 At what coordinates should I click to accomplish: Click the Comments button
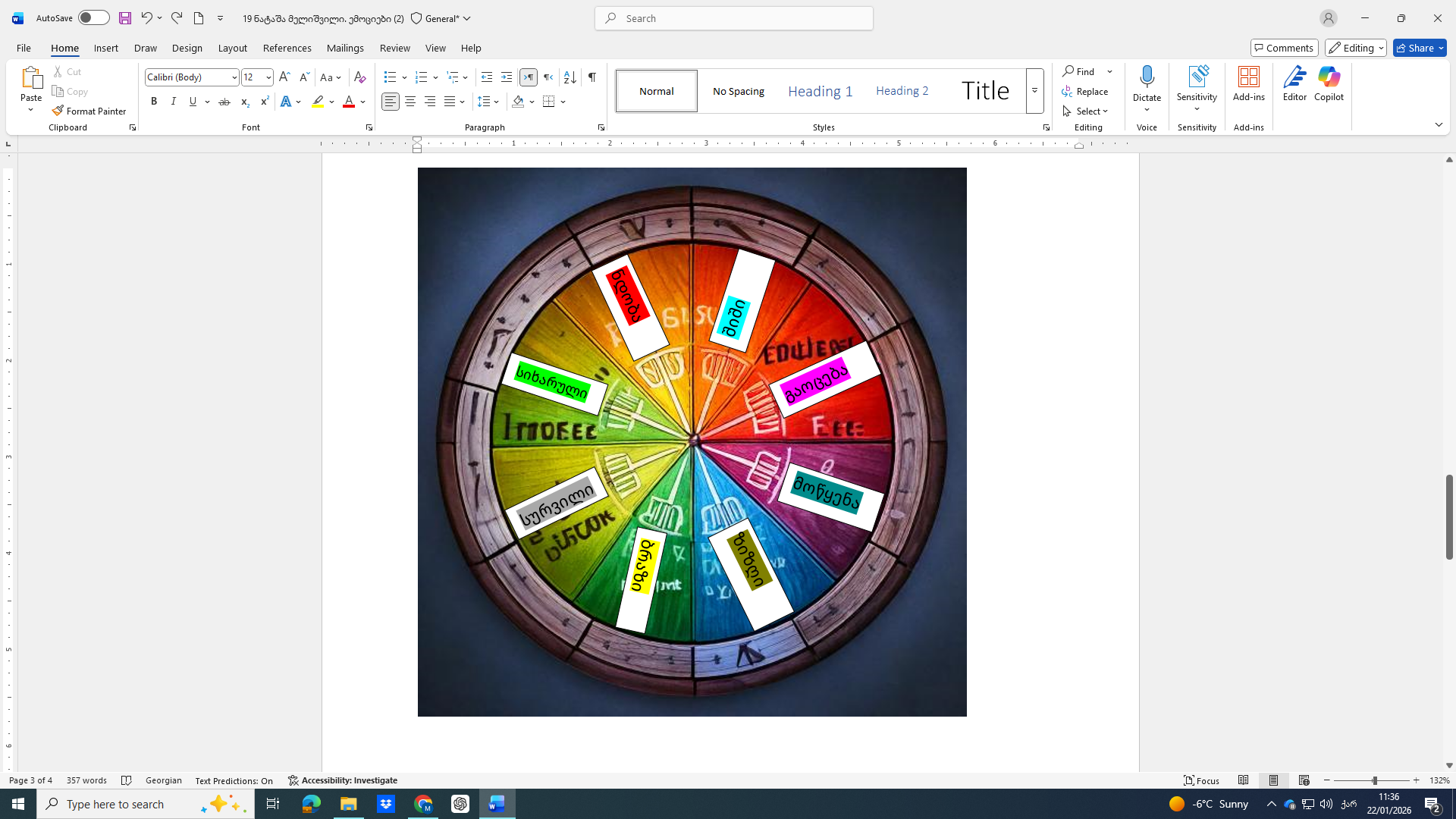click(1284, 48)
